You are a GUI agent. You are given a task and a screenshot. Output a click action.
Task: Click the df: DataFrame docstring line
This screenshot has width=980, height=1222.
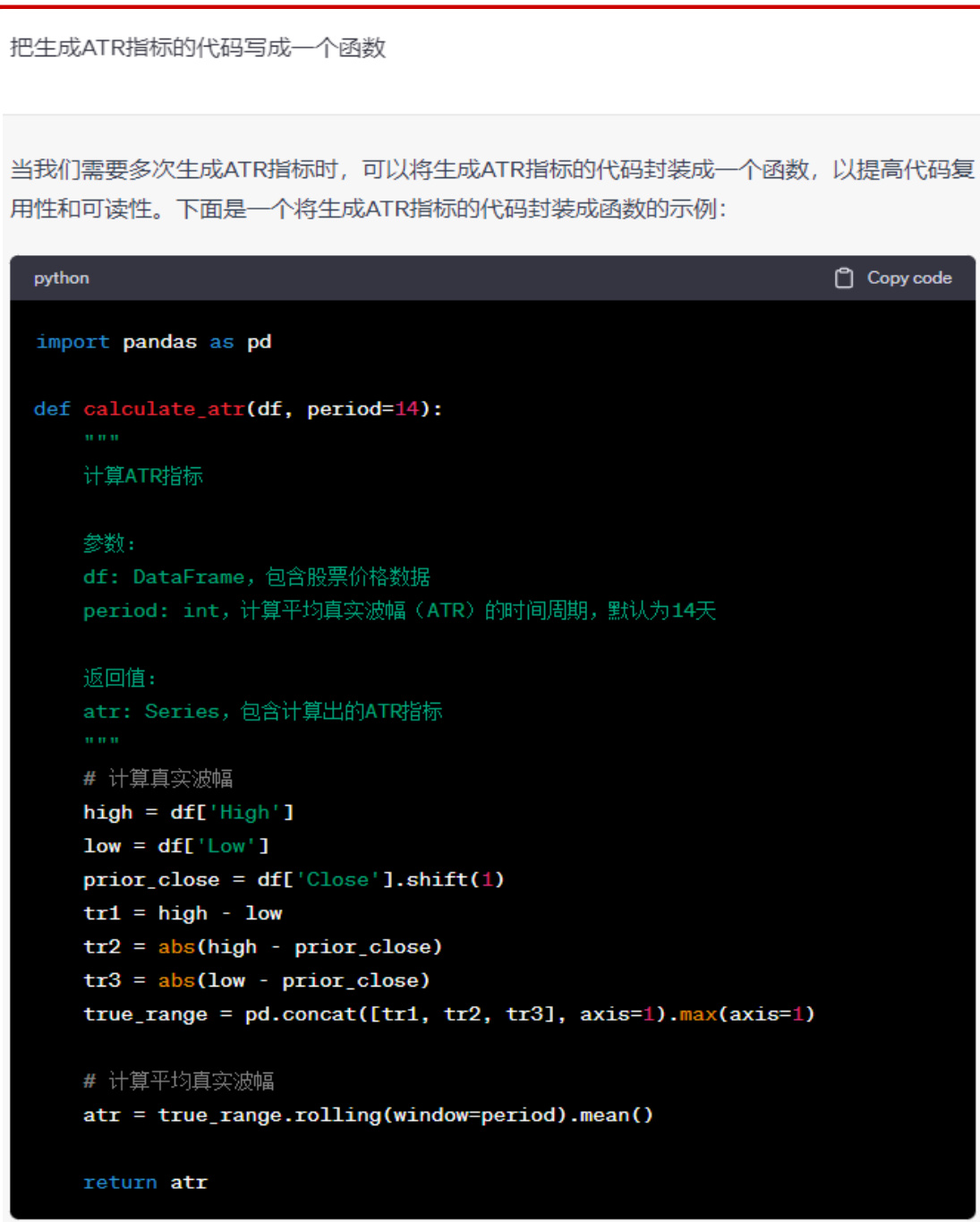[x=256, y=577]
